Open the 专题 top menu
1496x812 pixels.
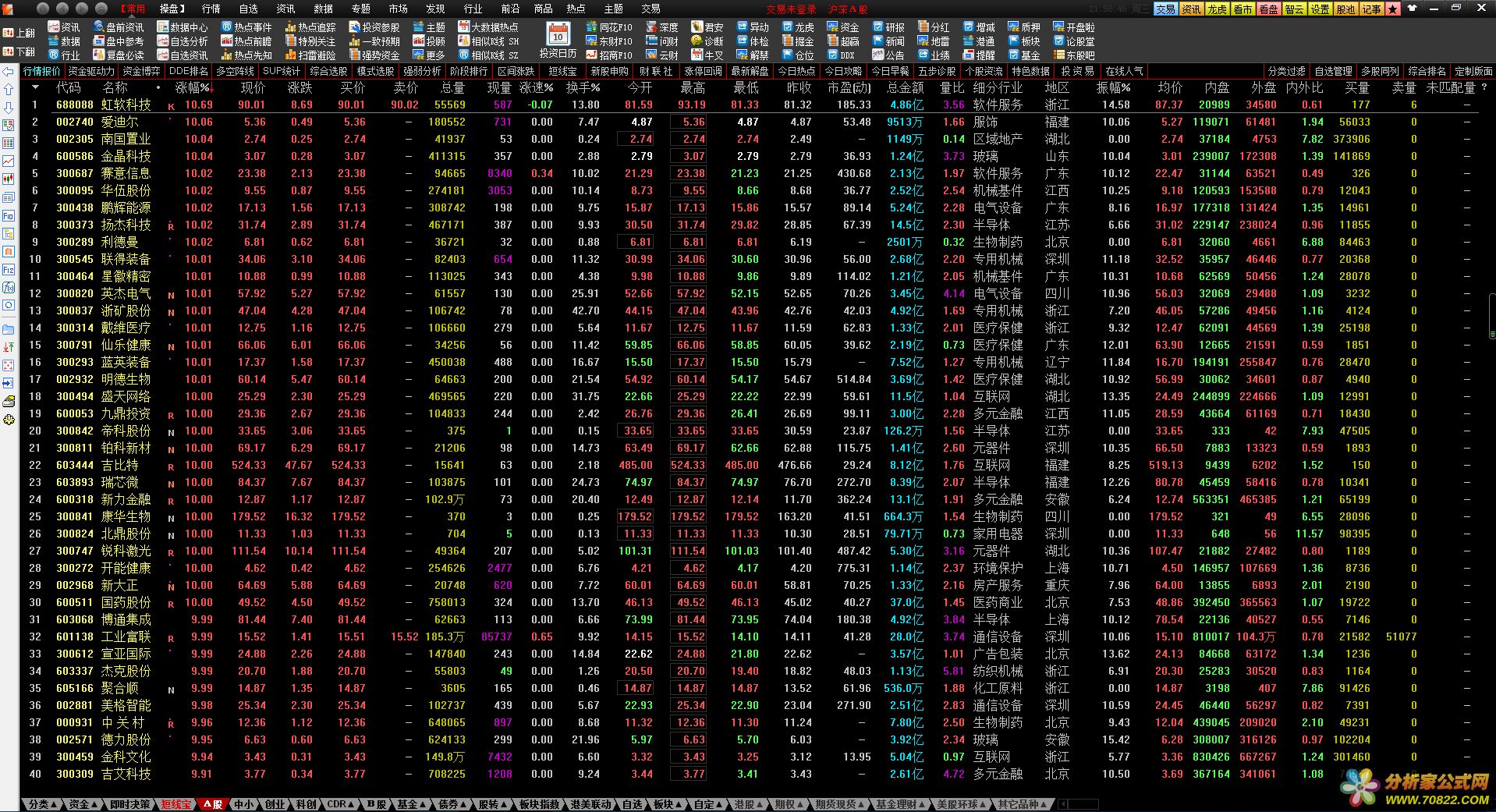[361, 9]
